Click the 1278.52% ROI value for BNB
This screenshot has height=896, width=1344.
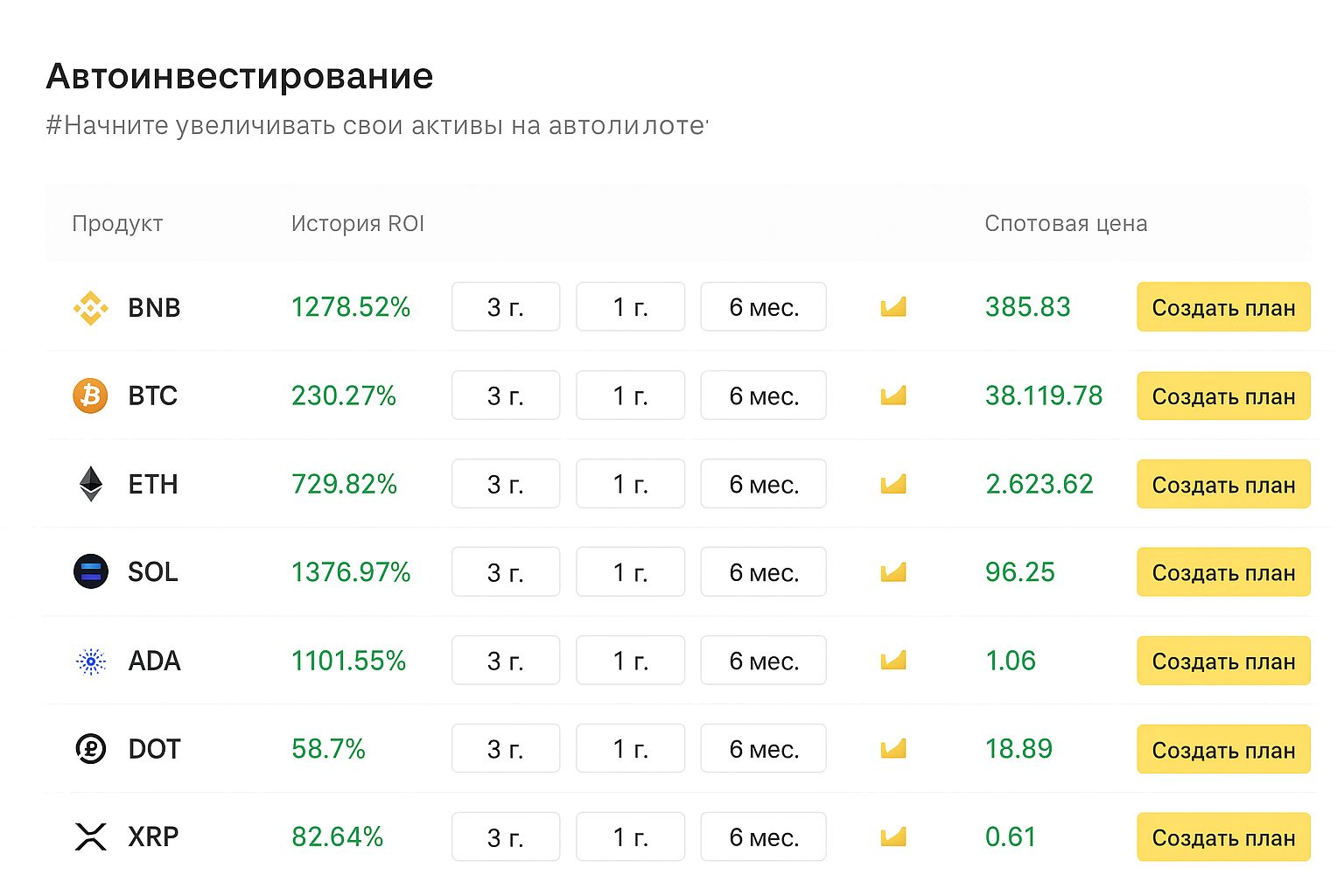click(x=351, y=307)
